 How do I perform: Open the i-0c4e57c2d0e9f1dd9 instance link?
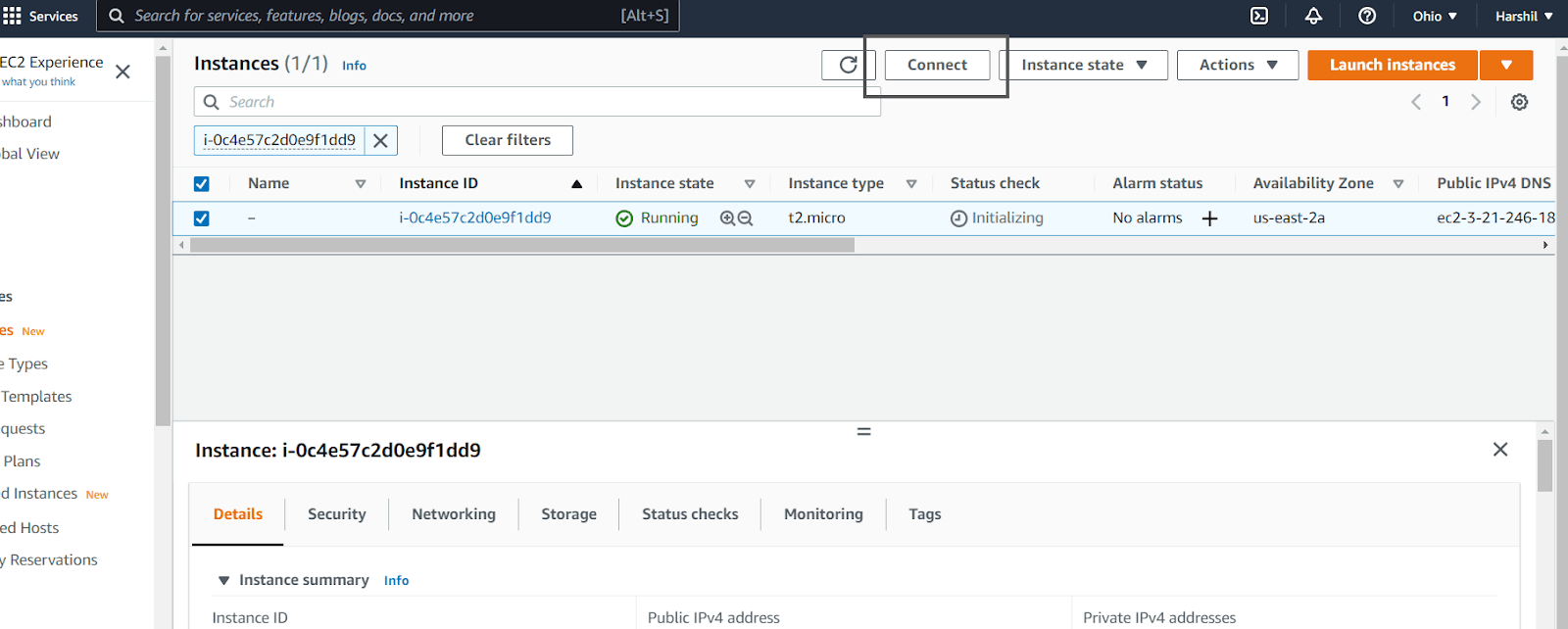point(475,218)
